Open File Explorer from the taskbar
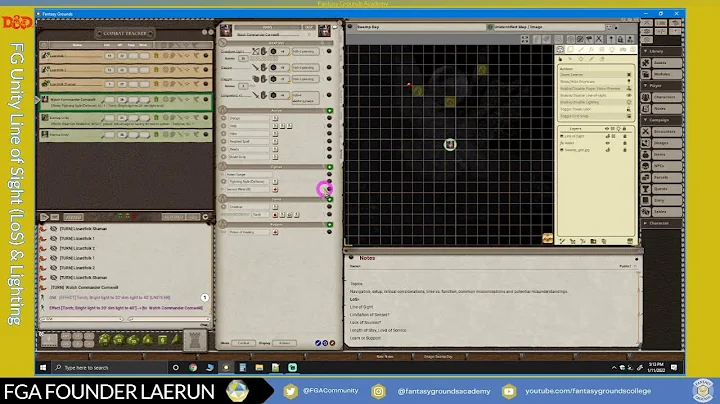The width and height of the screenshot is (720, 404). click(x=259, y=367)
